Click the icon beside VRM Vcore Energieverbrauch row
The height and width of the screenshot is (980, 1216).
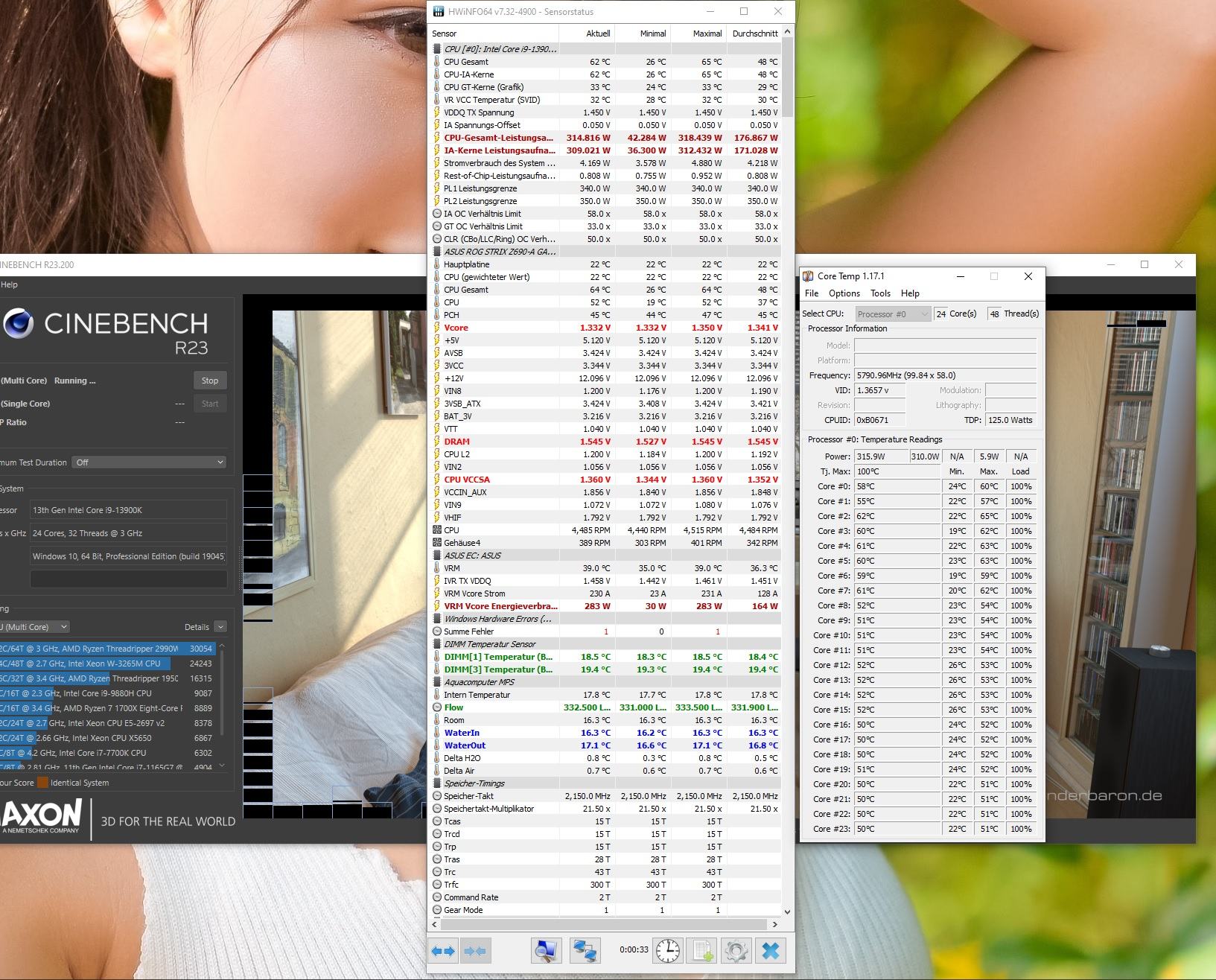tap(437, 606)
